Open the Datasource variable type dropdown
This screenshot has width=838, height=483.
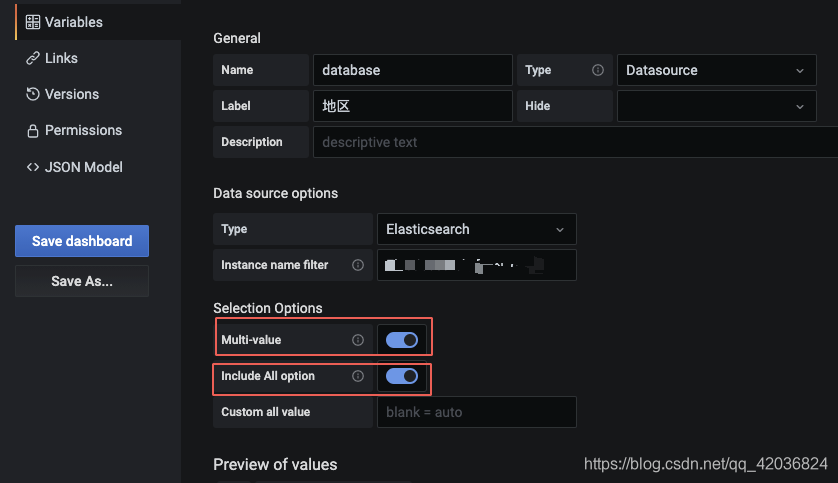(x=716, y=70)
